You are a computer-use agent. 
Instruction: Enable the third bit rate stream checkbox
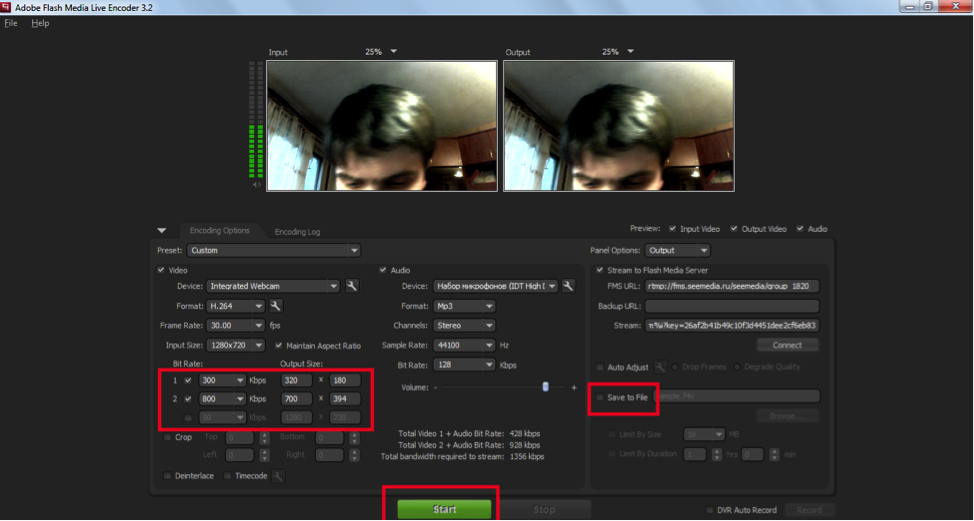pos(188,418)
